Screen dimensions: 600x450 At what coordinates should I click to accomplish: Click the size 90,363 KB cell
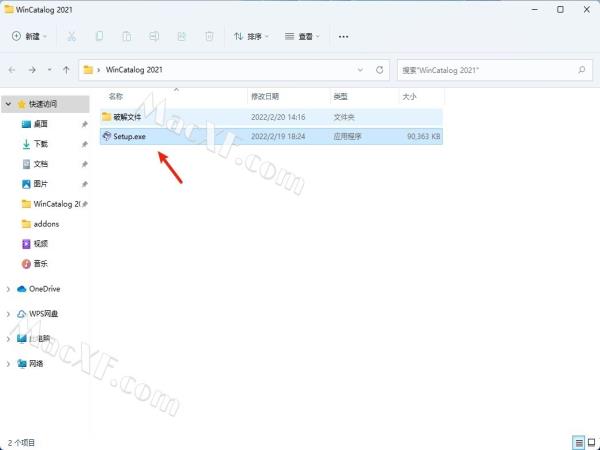click(x=423, y=136)
